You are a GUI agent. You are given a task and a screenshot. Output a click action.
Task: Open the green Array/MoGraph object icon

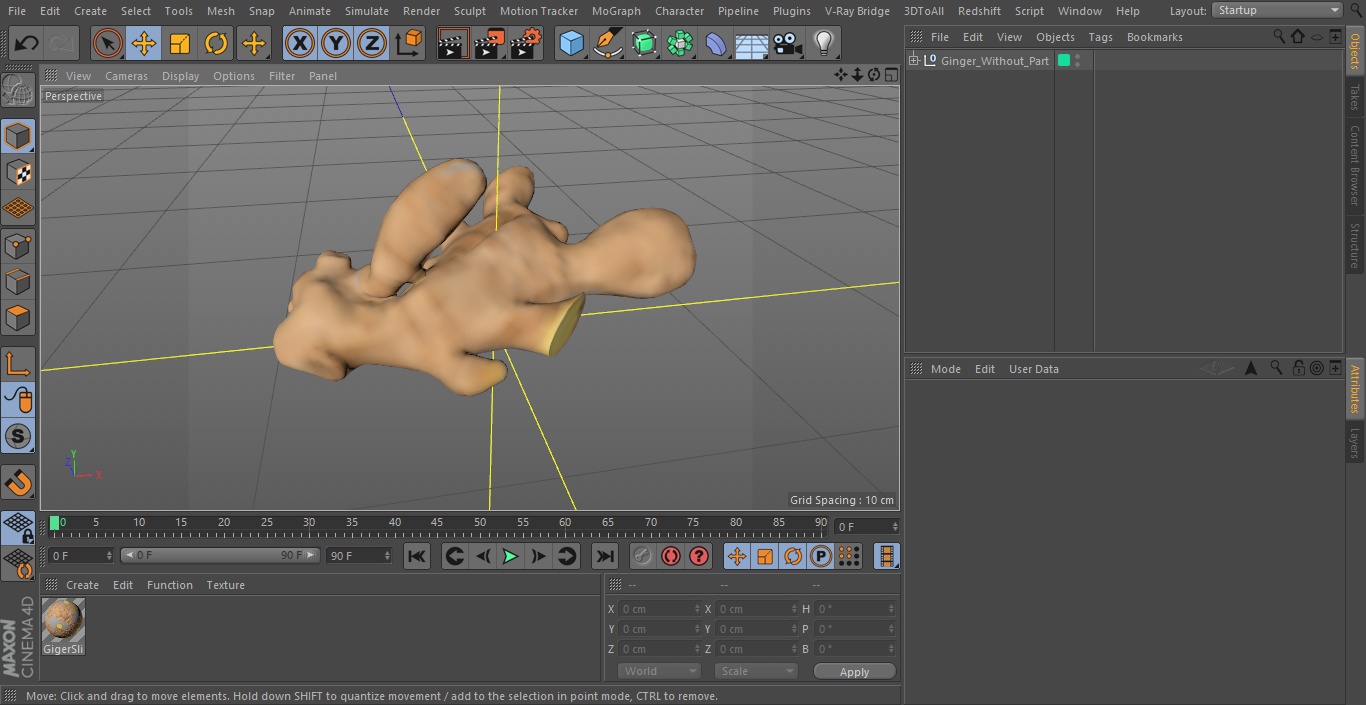(x=680, y=43)
